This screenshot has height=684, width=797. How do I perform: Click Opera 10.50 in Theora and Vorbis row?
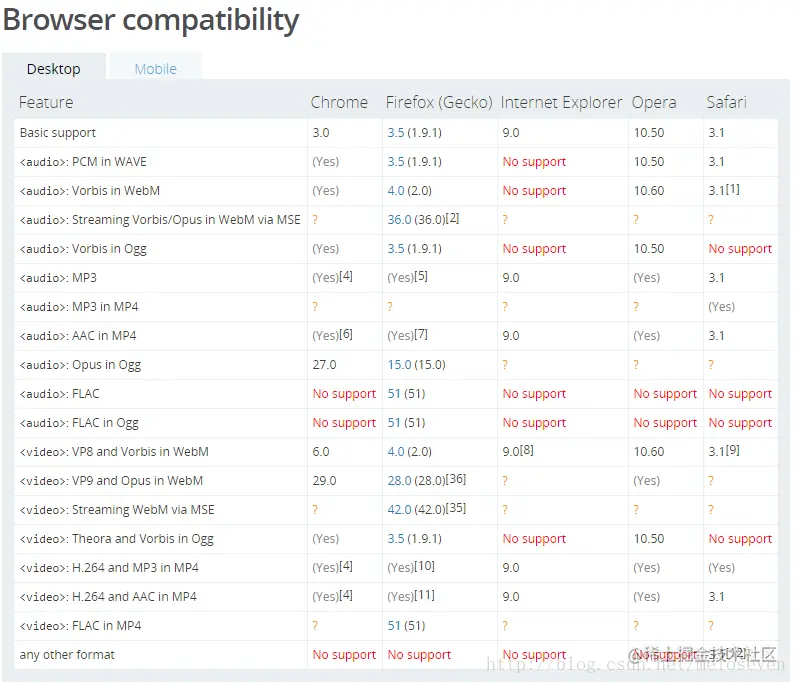(649, 538)
